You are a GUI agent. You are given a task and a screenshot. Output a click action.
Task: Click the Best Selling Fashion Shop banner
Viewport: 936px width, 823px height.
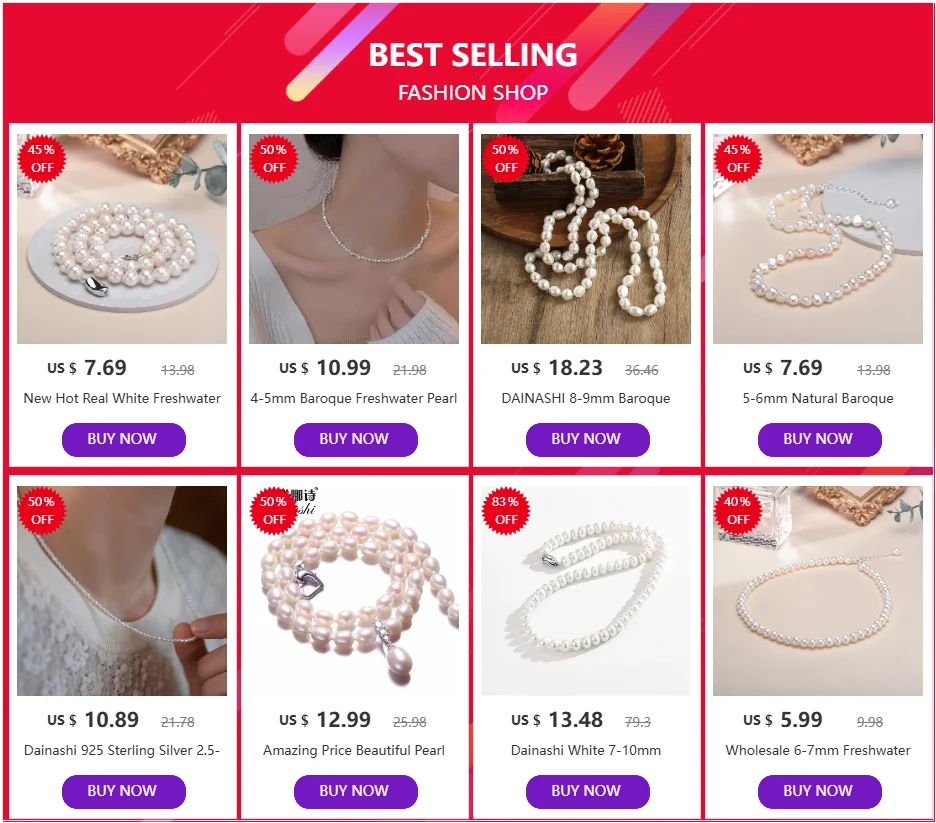[468, 62]
